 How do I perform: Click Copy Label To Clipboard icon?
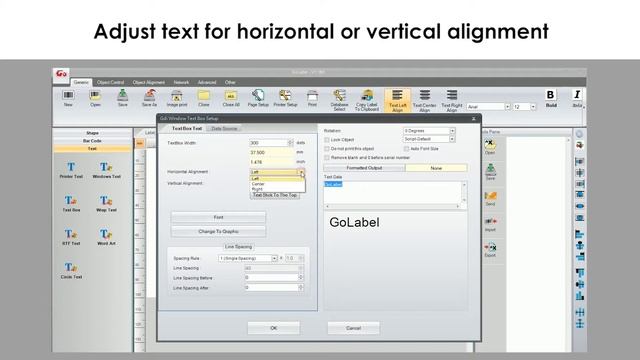367,100
